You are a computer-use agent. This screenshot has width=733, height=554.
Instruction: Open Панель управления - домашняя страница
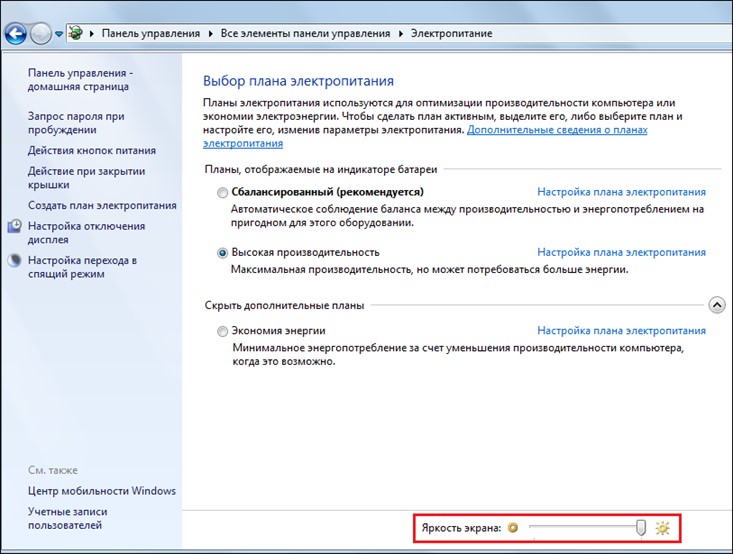(80, 79)
